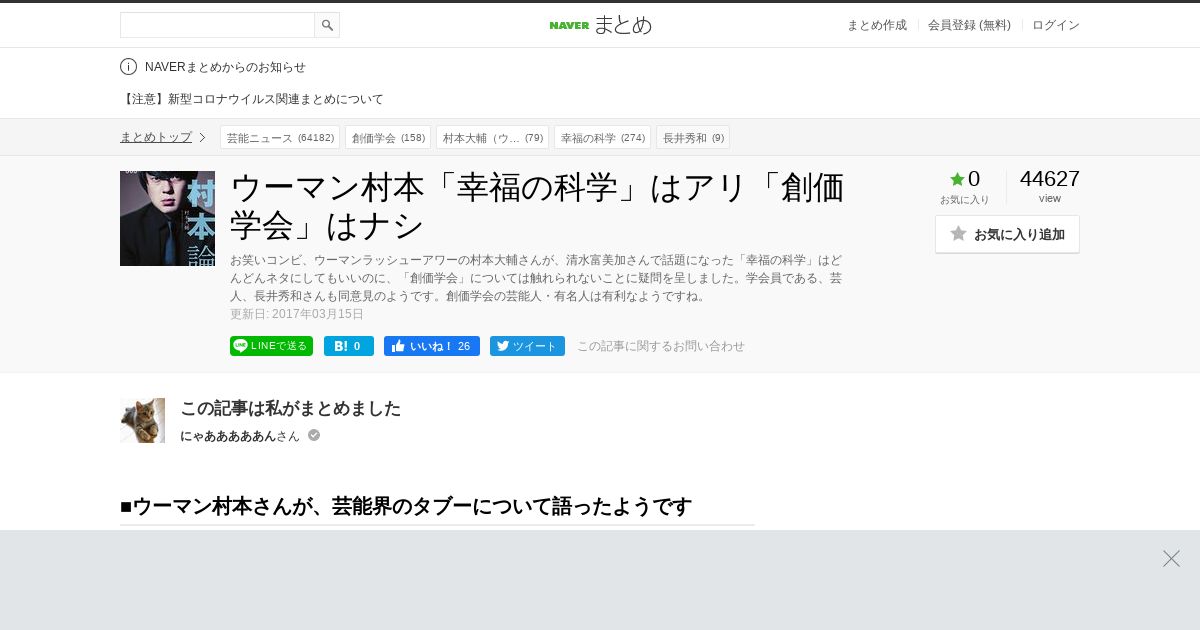1200x630 pixels.
Task: Open the NAVER まとめ logo
Action: (x=600, y=25)
